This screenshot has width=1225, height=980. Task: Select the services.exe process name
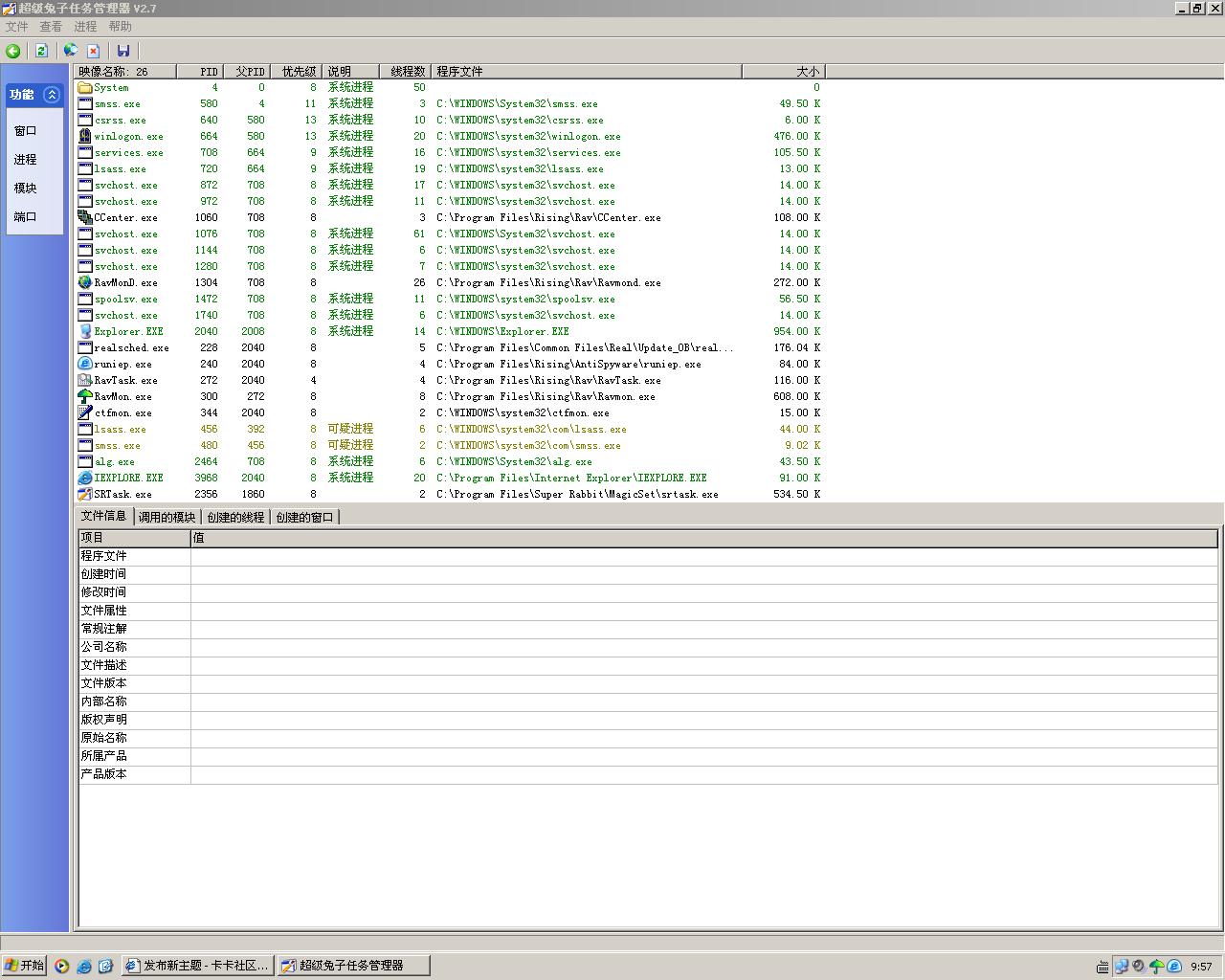129,153
